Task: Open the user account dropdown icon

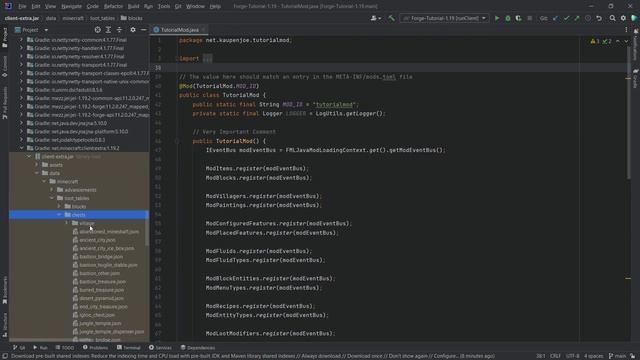Action: click(x=375, y=18)
